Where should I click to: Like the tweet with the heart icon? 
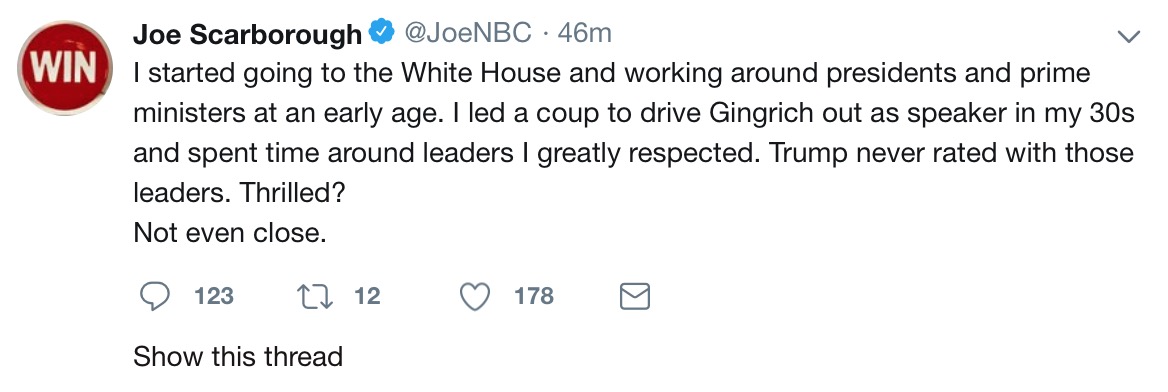[474, 297]
